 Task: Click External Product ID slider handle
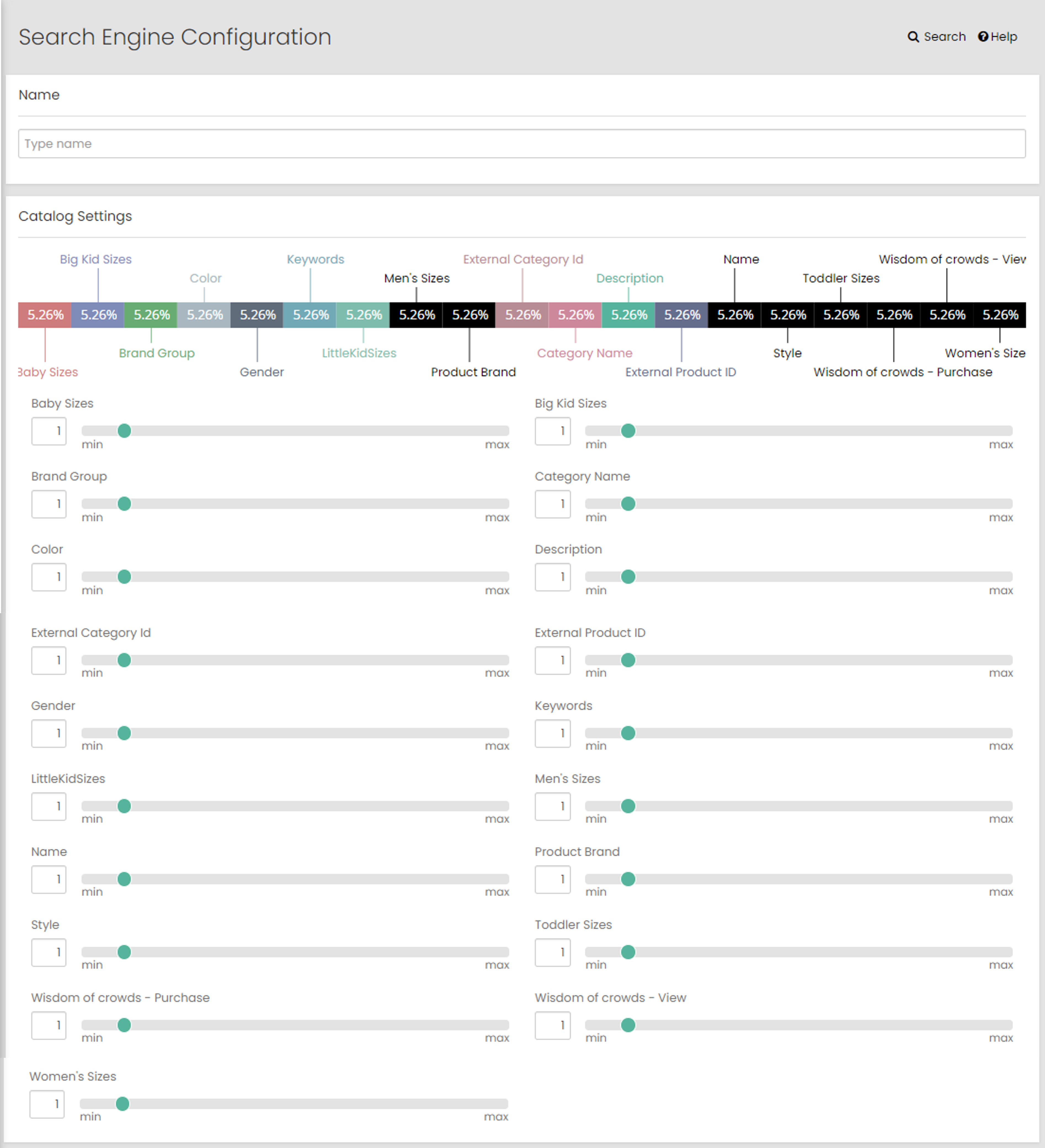(x=628, y=661)
